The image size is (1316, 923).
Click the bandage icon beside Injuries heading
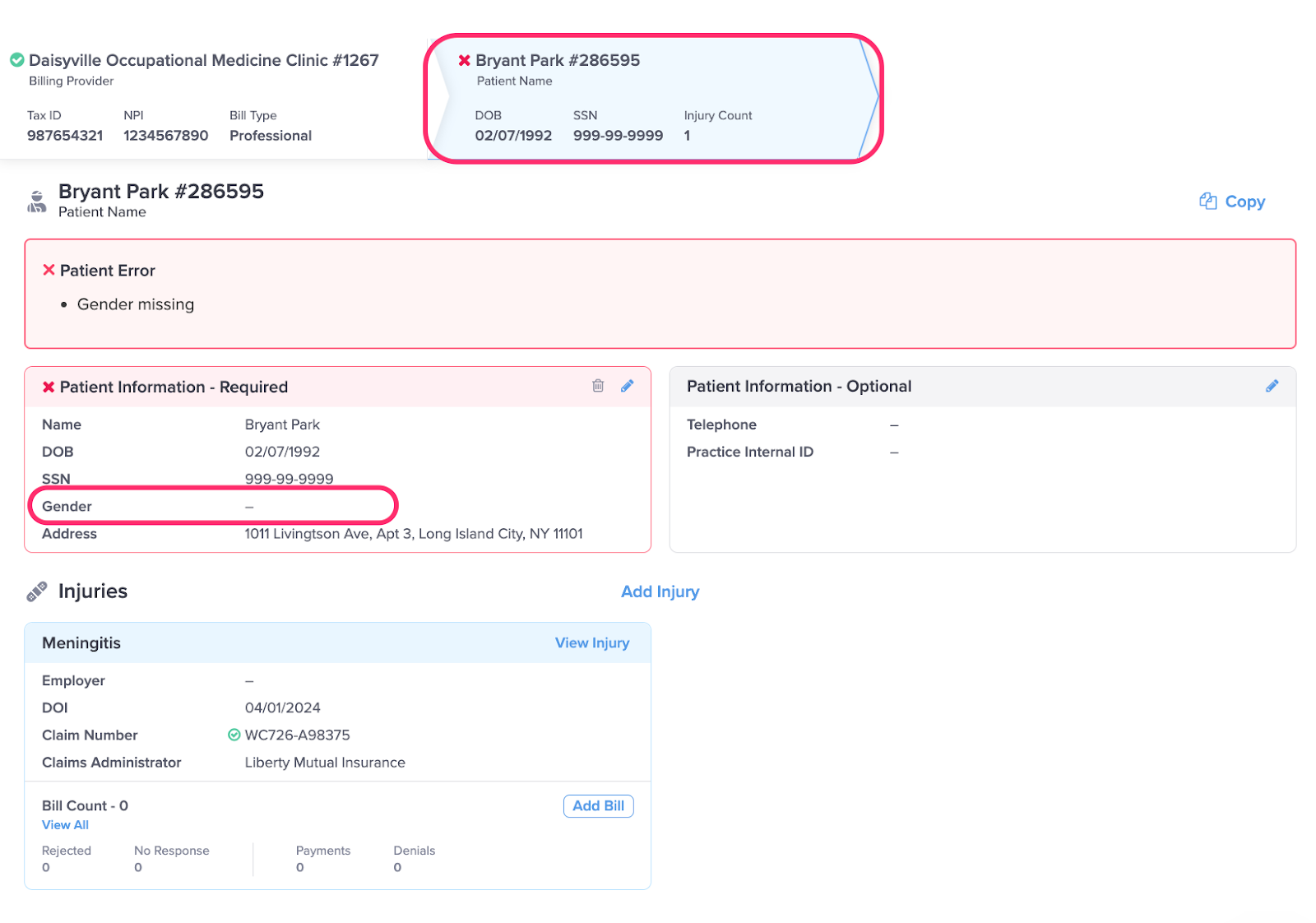[x=37, y=591]
